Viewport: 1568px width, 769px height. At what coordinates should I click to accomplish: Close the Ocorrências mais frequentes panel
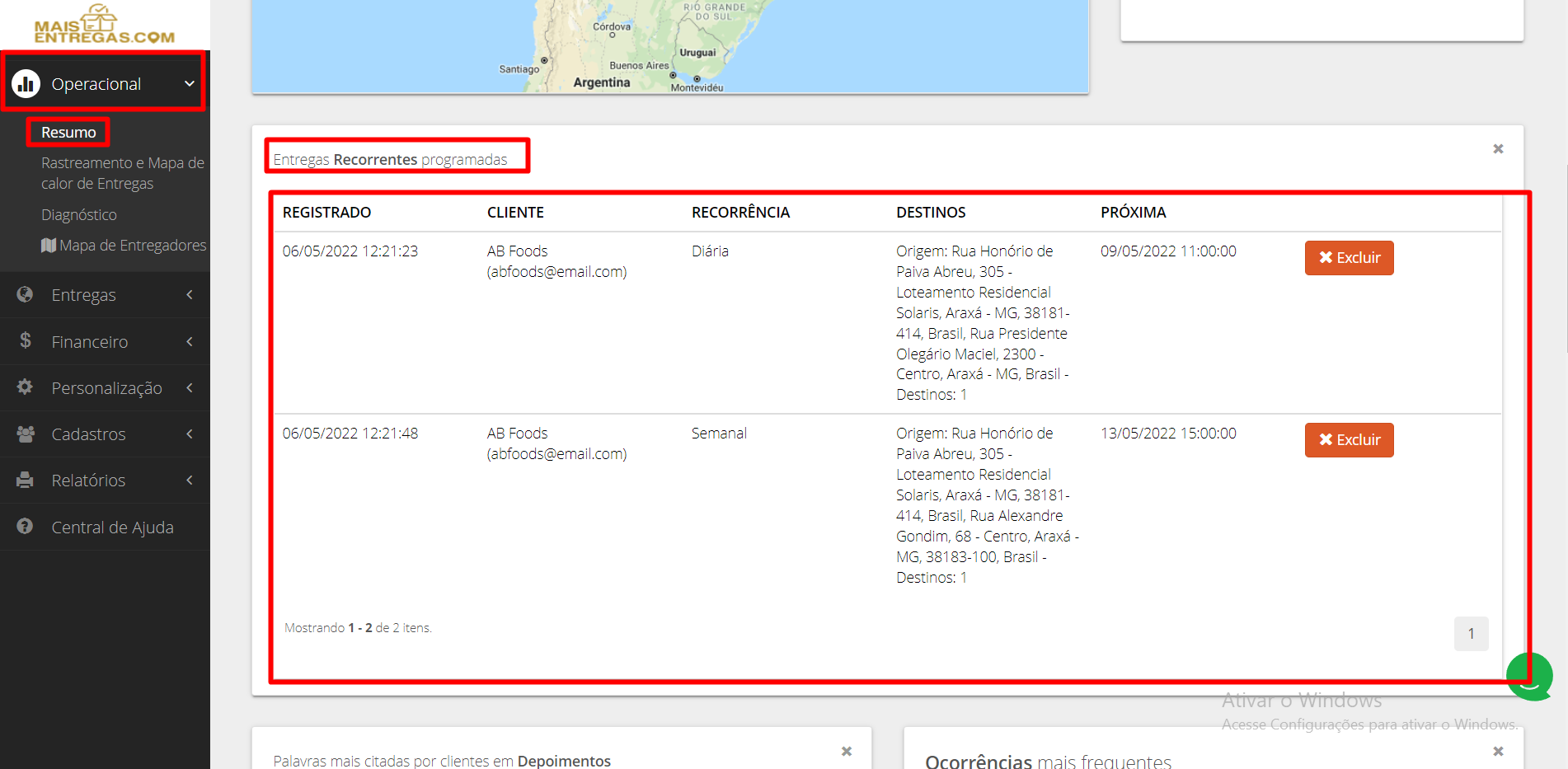click(1498, 751)
